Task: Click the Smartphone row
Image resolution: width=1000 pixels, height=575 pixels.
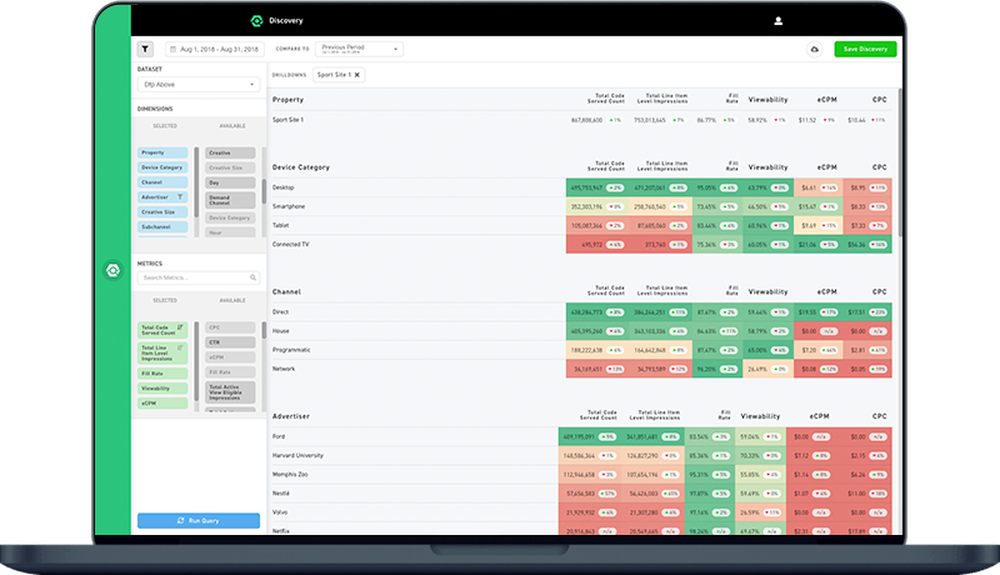Action: pyautogui.click(x=581, y=207)
